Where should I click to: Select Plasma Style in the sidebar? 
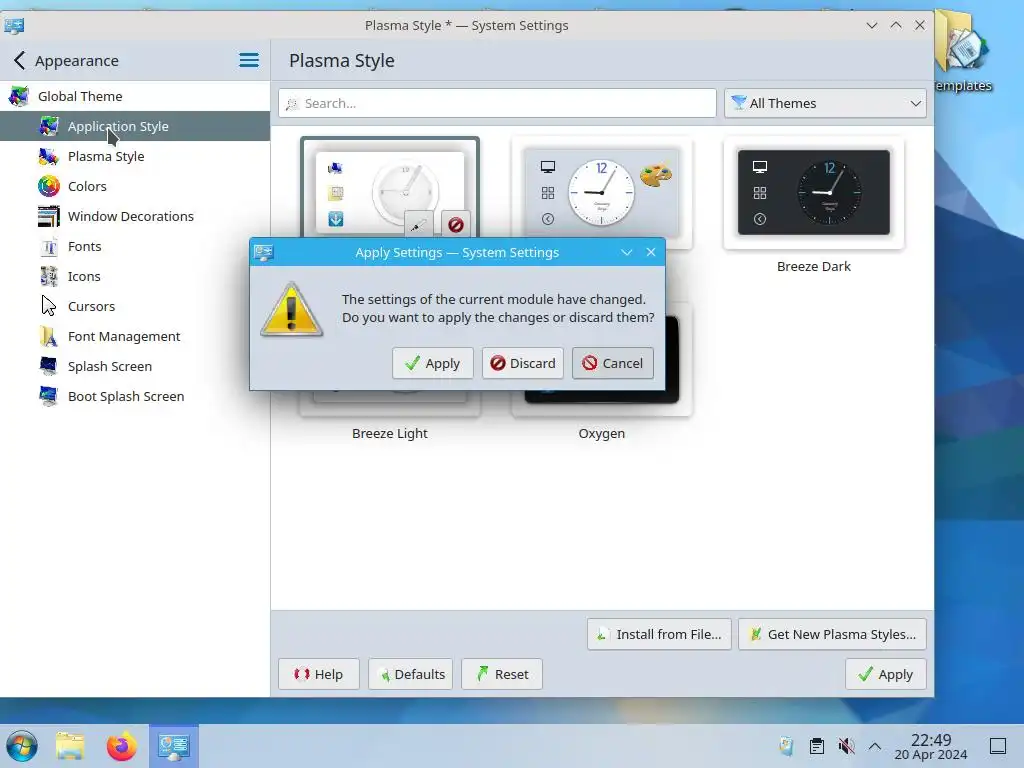tap(135, 156)
